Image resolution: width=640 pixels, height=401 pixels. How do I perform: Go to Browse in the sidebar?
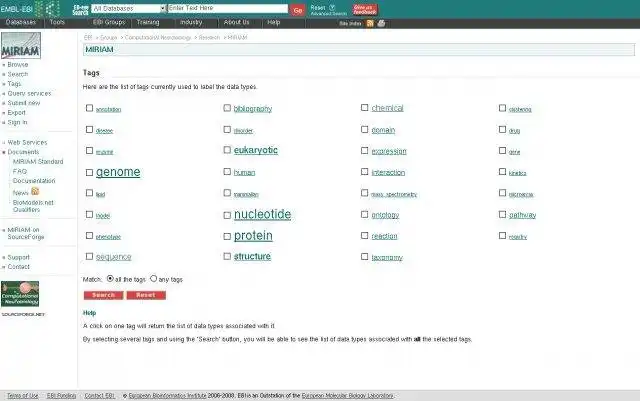click(x=18, y=65)
